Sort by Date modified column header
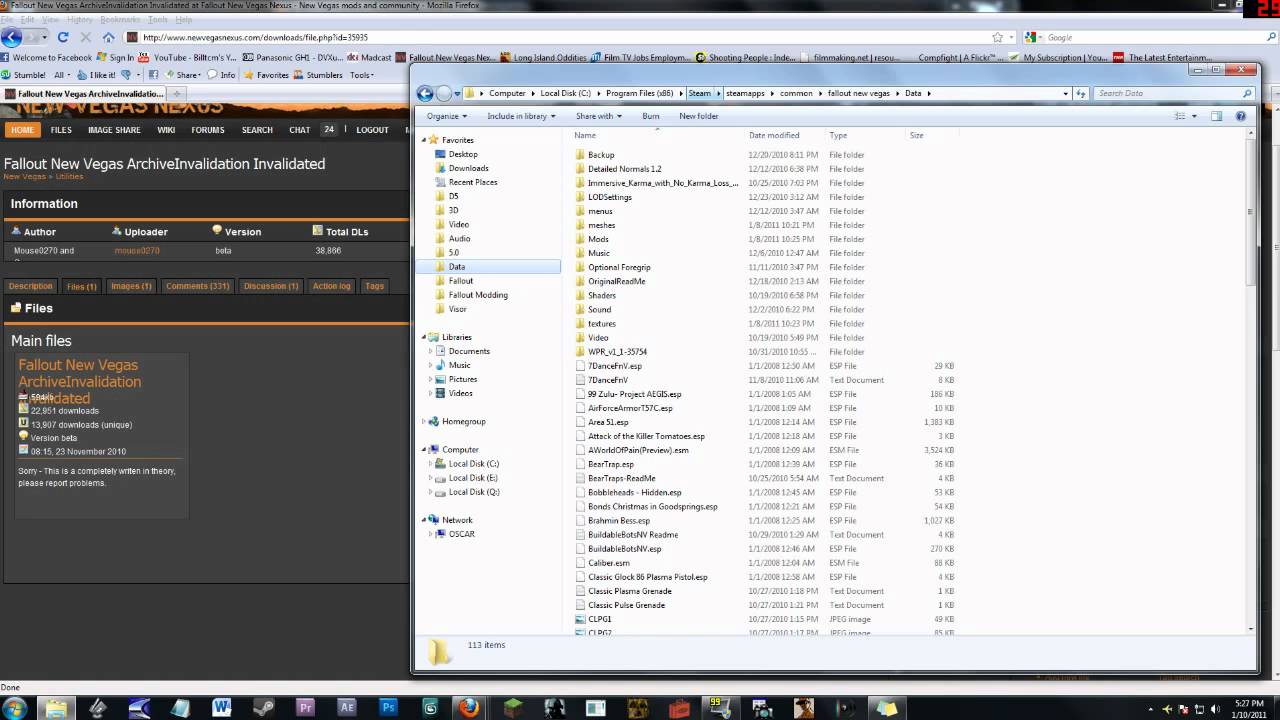This screenshot has width=1280, height=720. coord(774,135)
